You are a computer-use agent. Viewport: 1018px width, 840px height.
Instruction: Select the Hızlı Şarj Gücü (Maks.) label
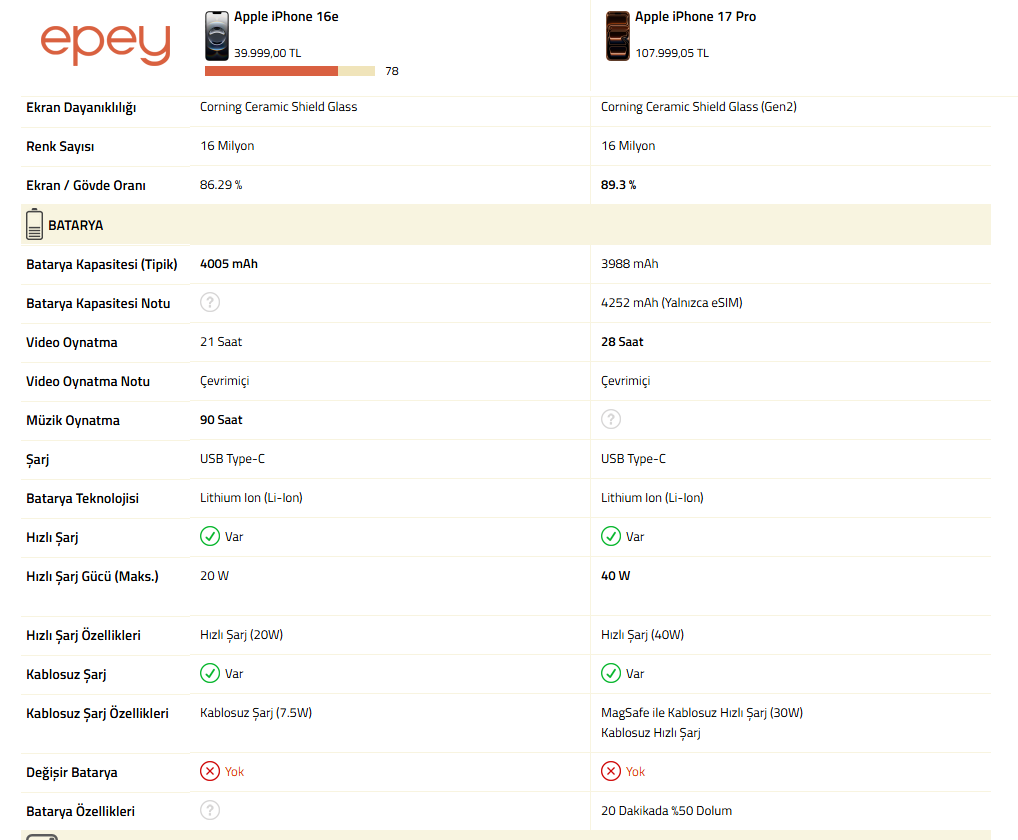click(92, 576)
